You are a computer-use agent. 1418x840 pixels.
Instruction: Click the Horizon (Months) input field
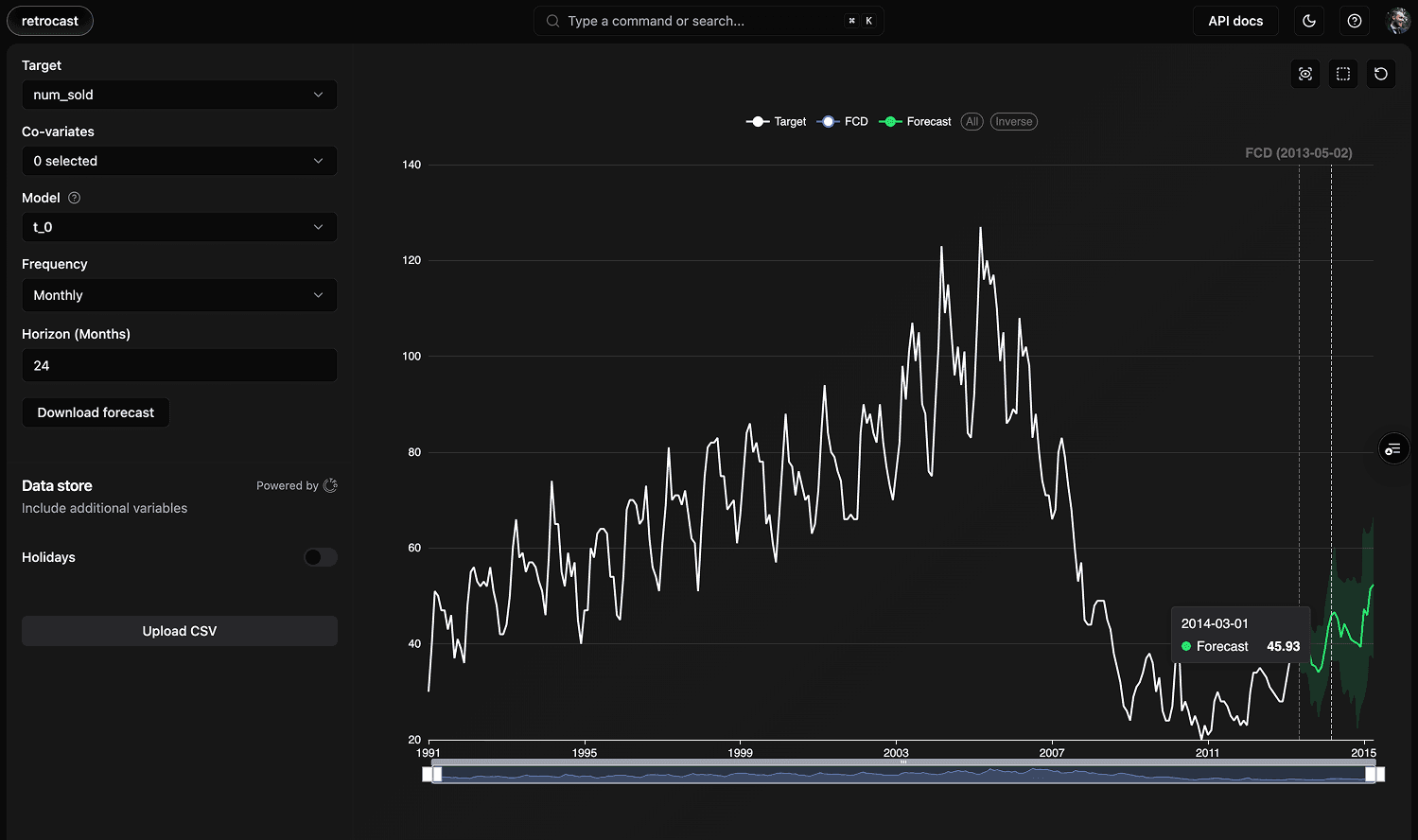click(179, 365)
